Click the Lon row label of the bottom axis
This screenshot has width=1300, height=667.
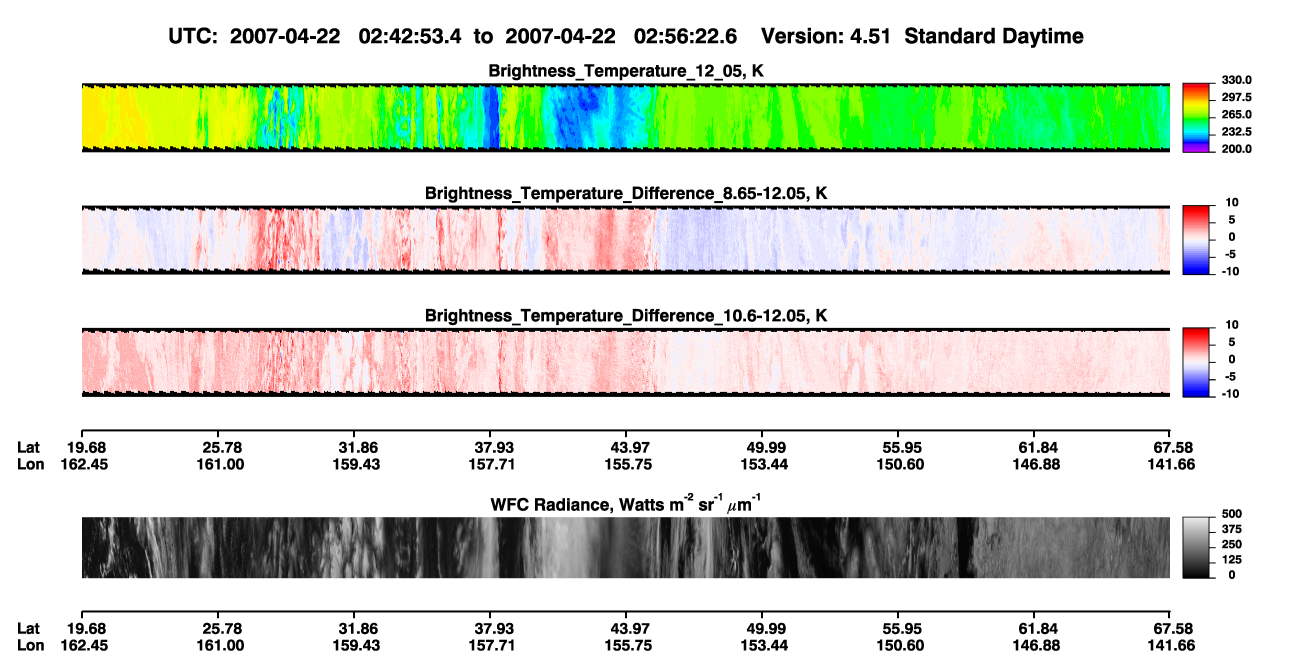pos(30,646)
